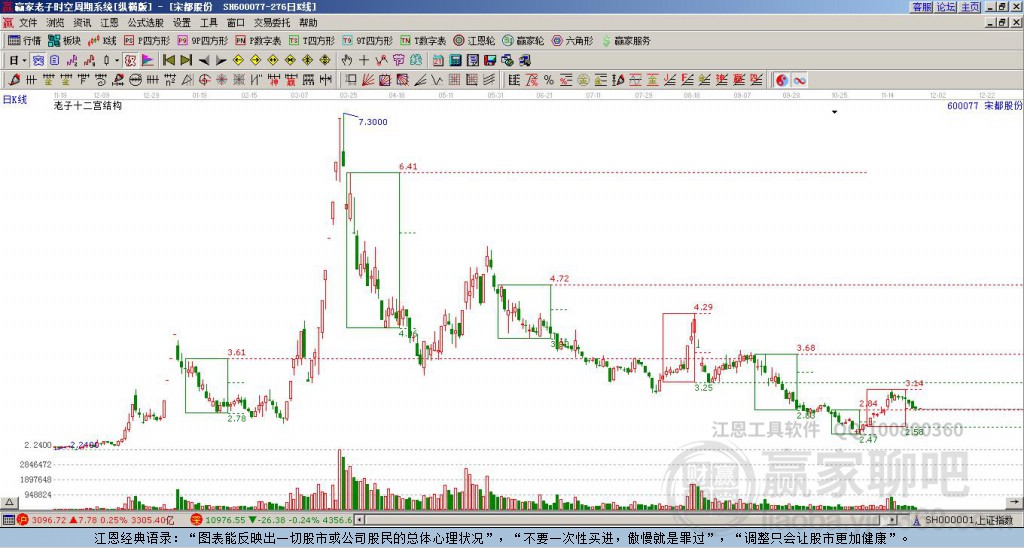Open the 浏览 menu
1024x548 pixels.
(56, 23)
